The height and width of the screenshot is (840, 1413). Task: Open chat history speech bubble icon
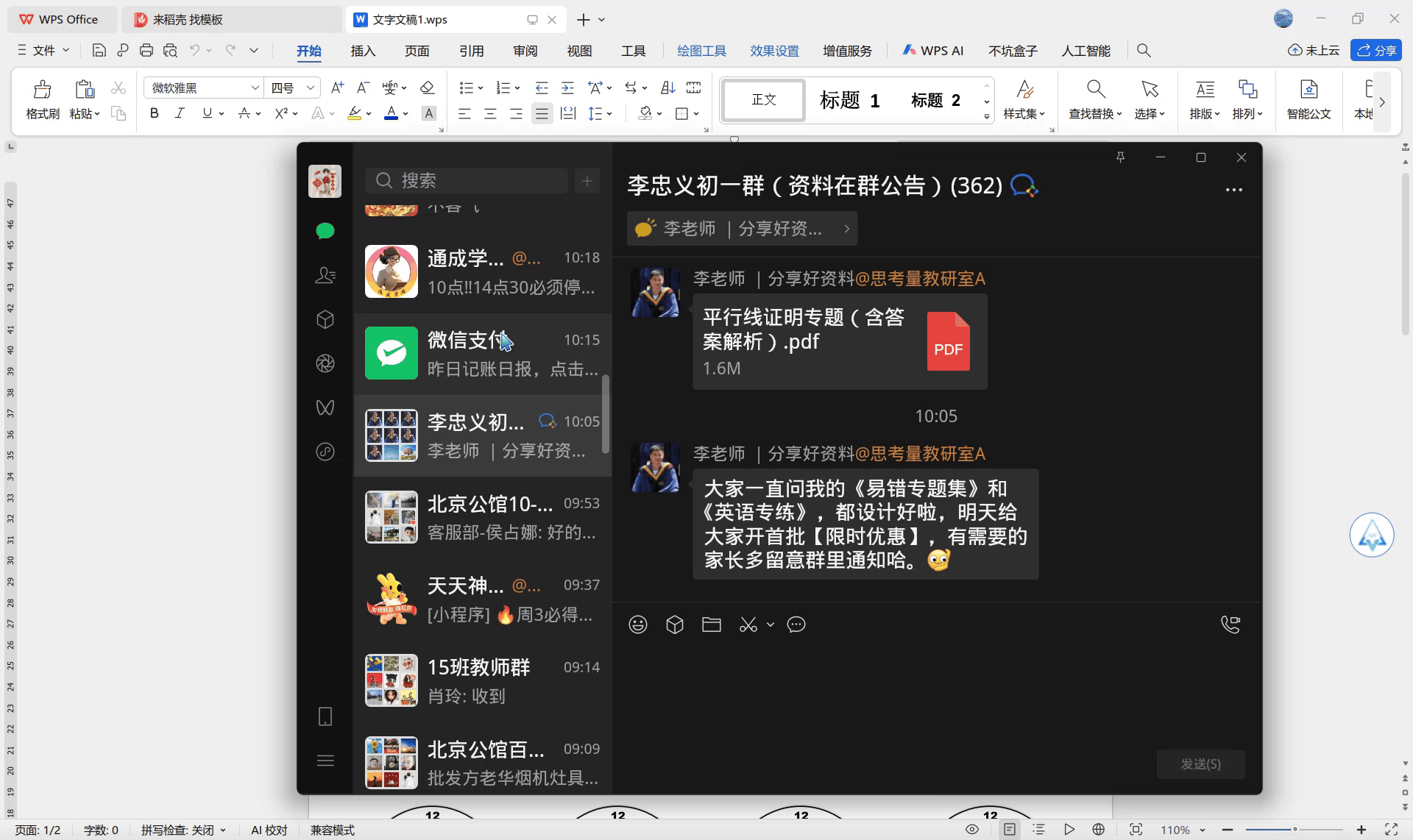(796, 624)
